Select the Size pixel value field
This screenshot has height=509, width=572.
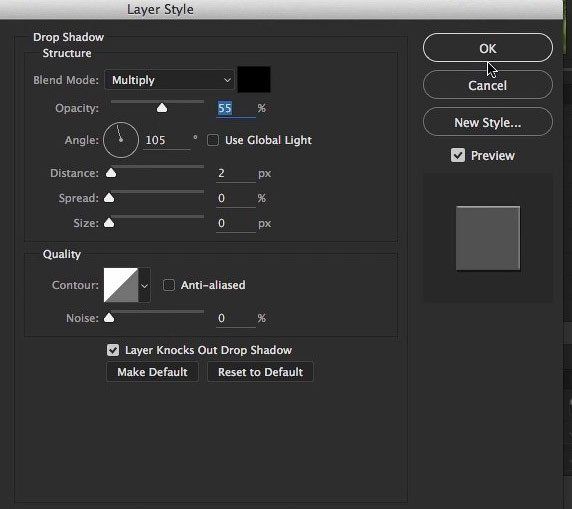[236, 223]
